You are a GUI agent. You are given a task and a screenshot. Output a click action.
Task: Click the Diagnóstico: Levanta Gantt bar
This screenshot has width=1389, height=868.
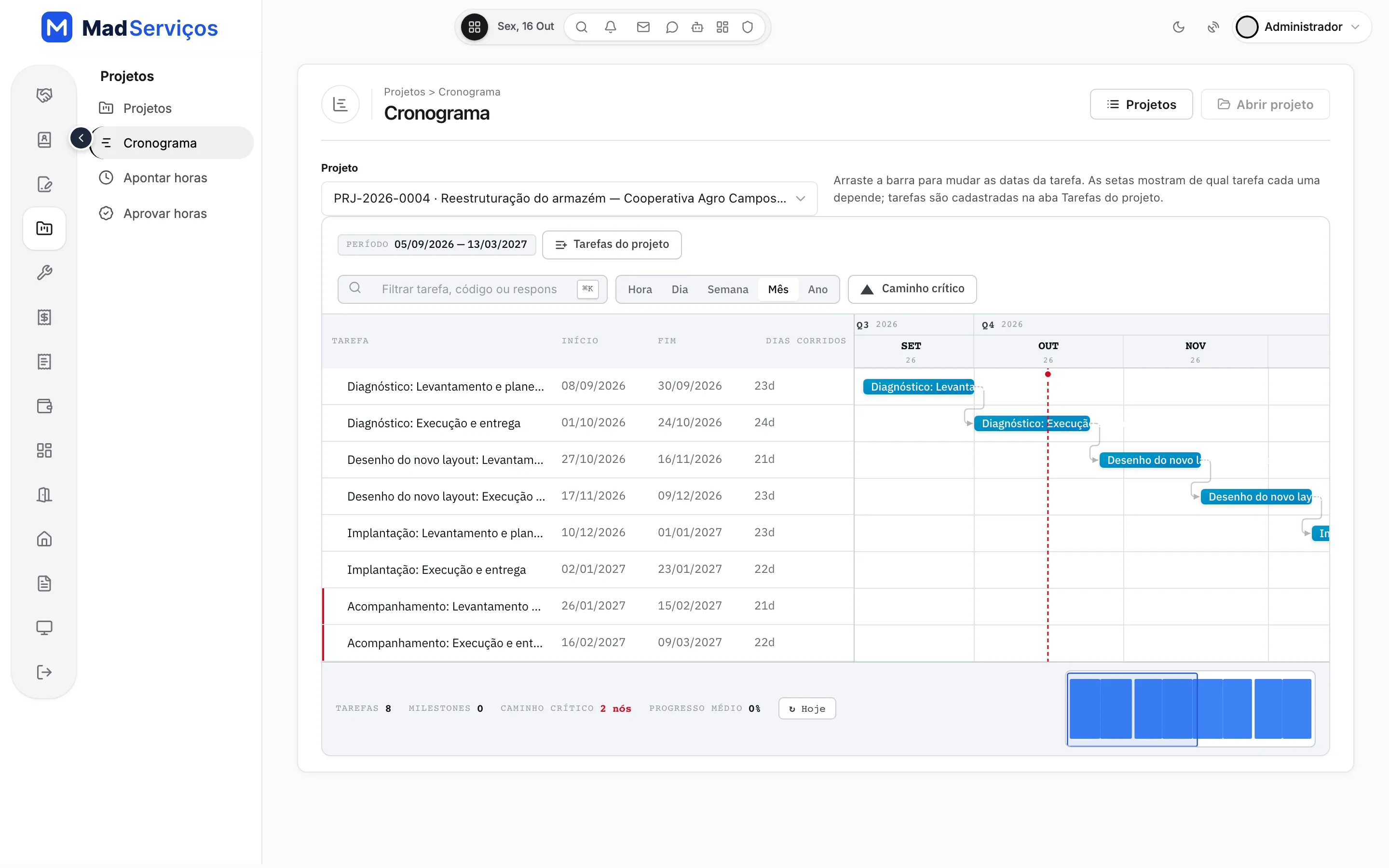click(x=918, y=387)
